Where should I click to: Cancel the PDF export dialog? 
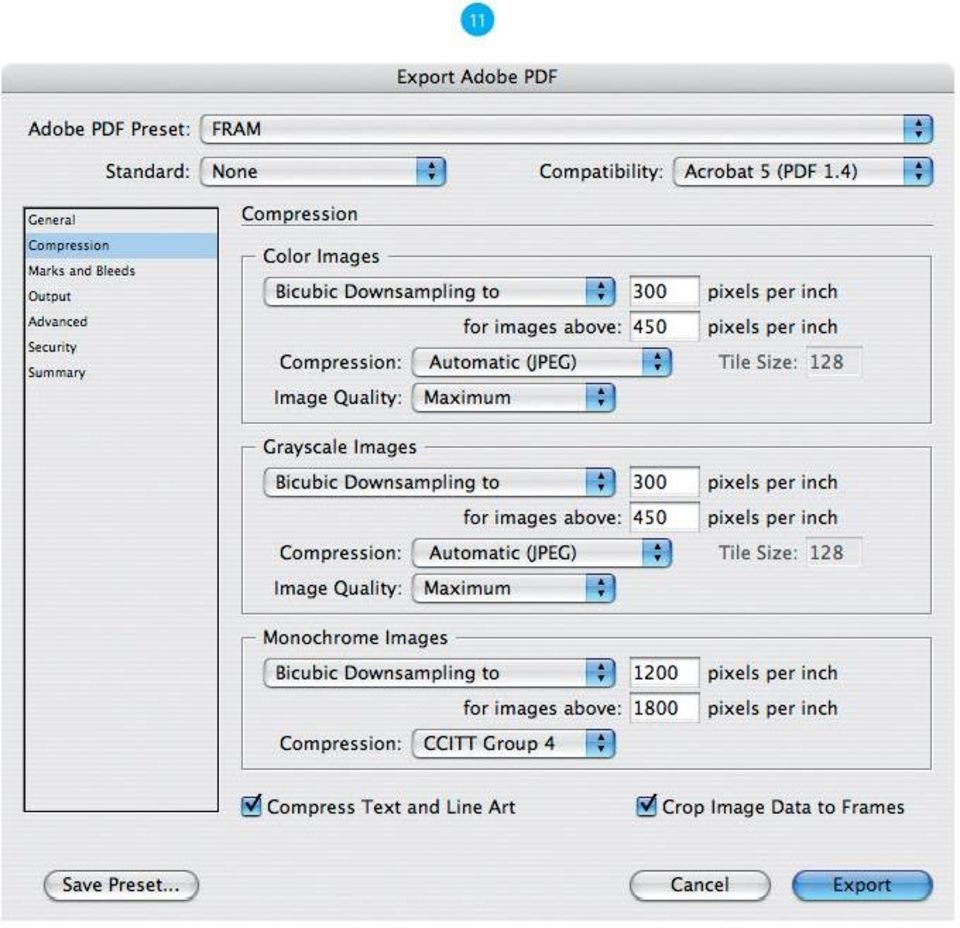699,885
